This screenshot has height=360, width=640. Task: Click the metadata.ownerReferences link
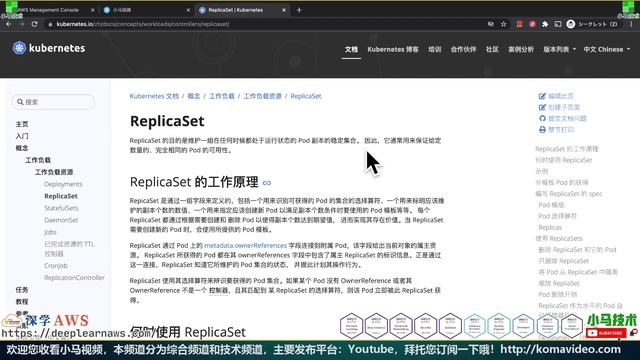(x=245, y=245)
